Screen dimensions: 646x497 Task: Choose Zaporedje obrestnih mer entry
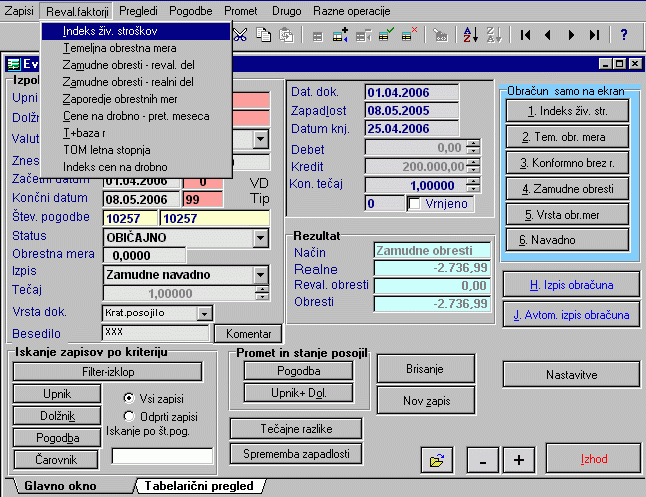pyautogui.click(x=136, y=99)
